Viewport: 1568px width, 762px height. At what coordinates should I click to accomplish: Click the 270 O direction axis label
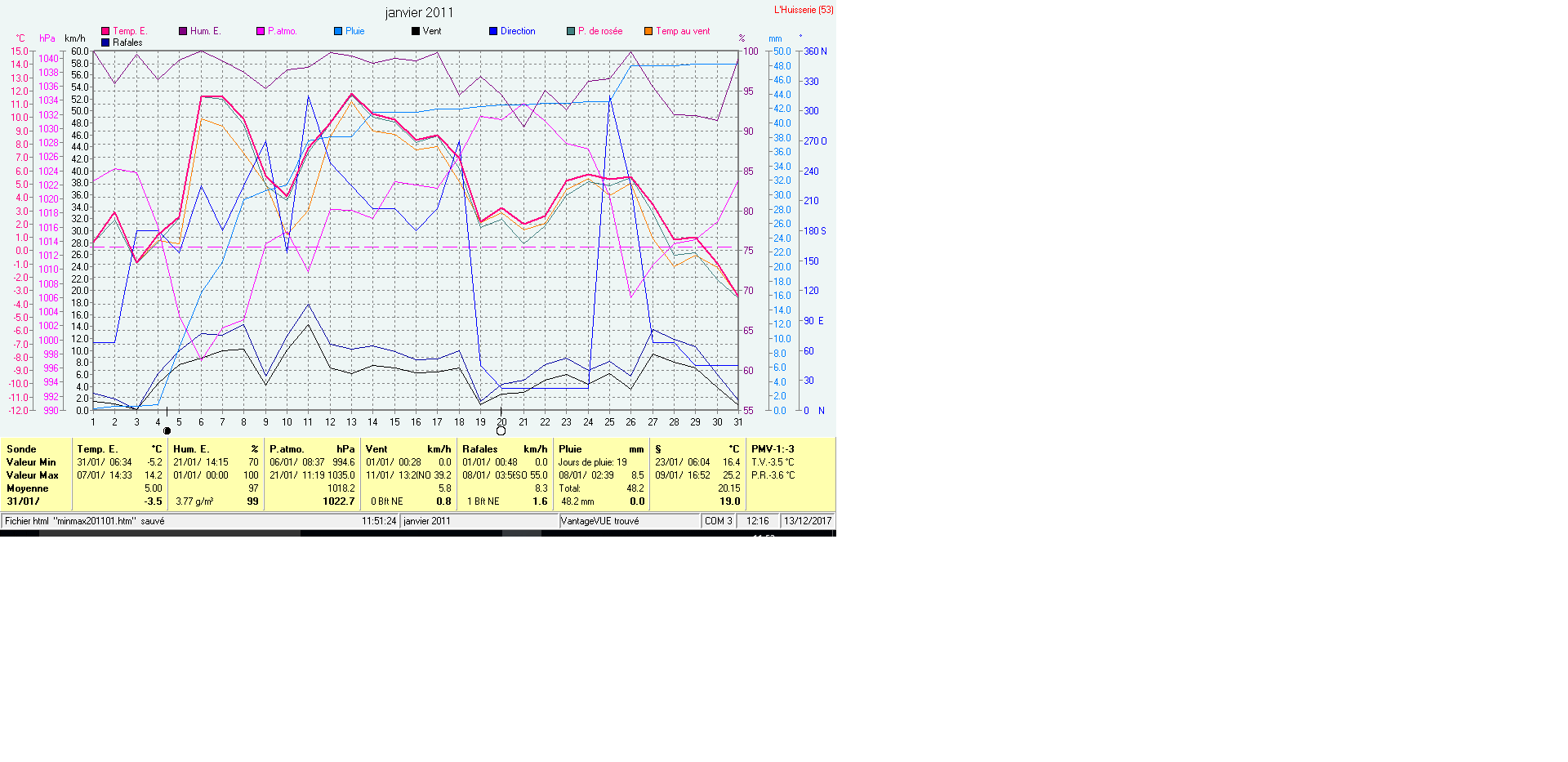pos(815,141)
